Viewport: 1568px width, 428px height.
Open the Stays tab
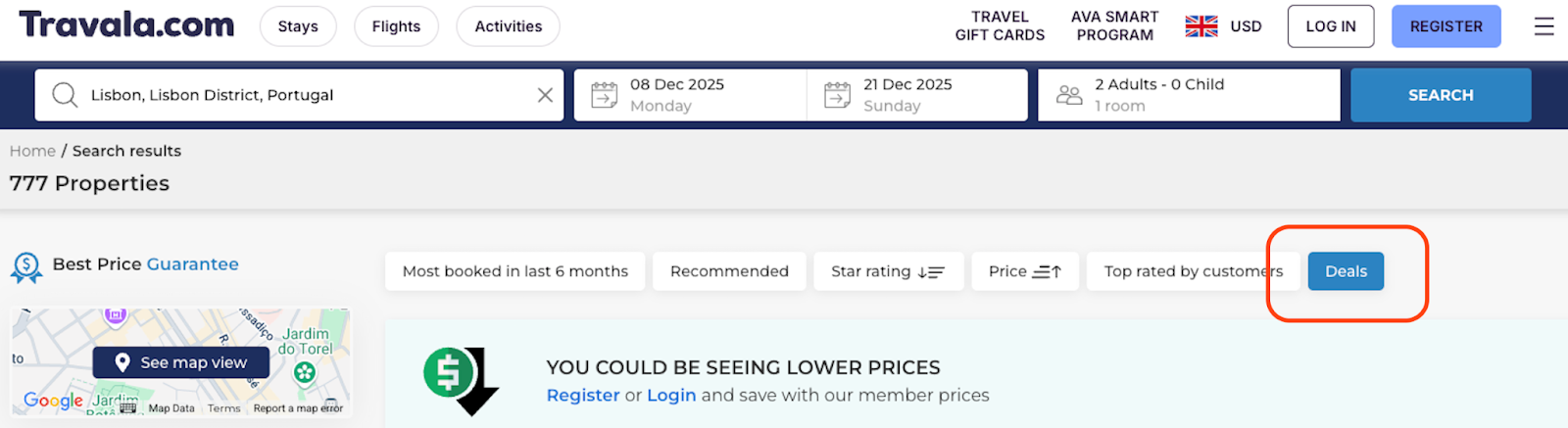pyautogui.click(x=298, y=26)
